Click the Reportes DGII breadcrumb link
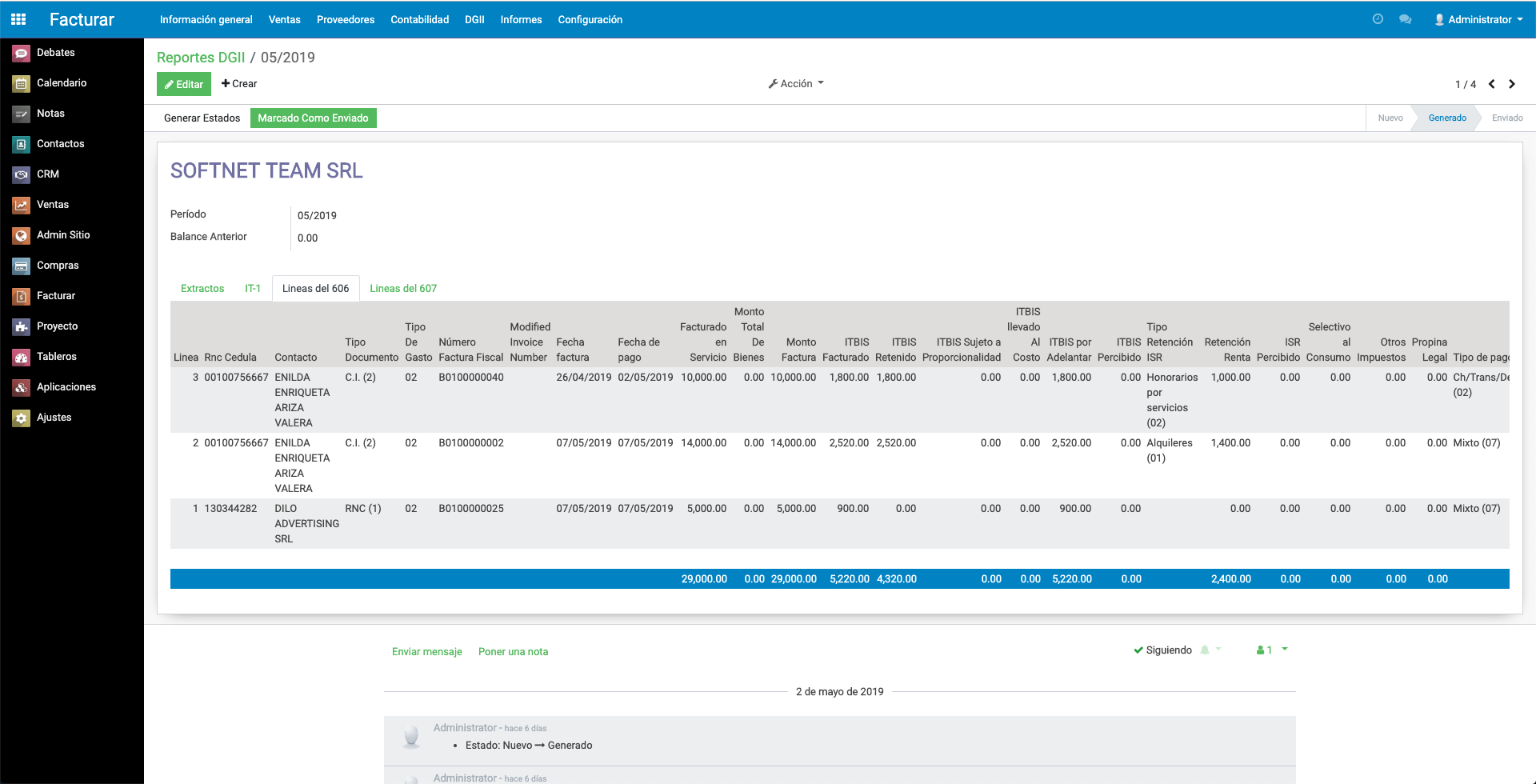The width and height of the screenshot is (1536, 784). pos(201,58)
